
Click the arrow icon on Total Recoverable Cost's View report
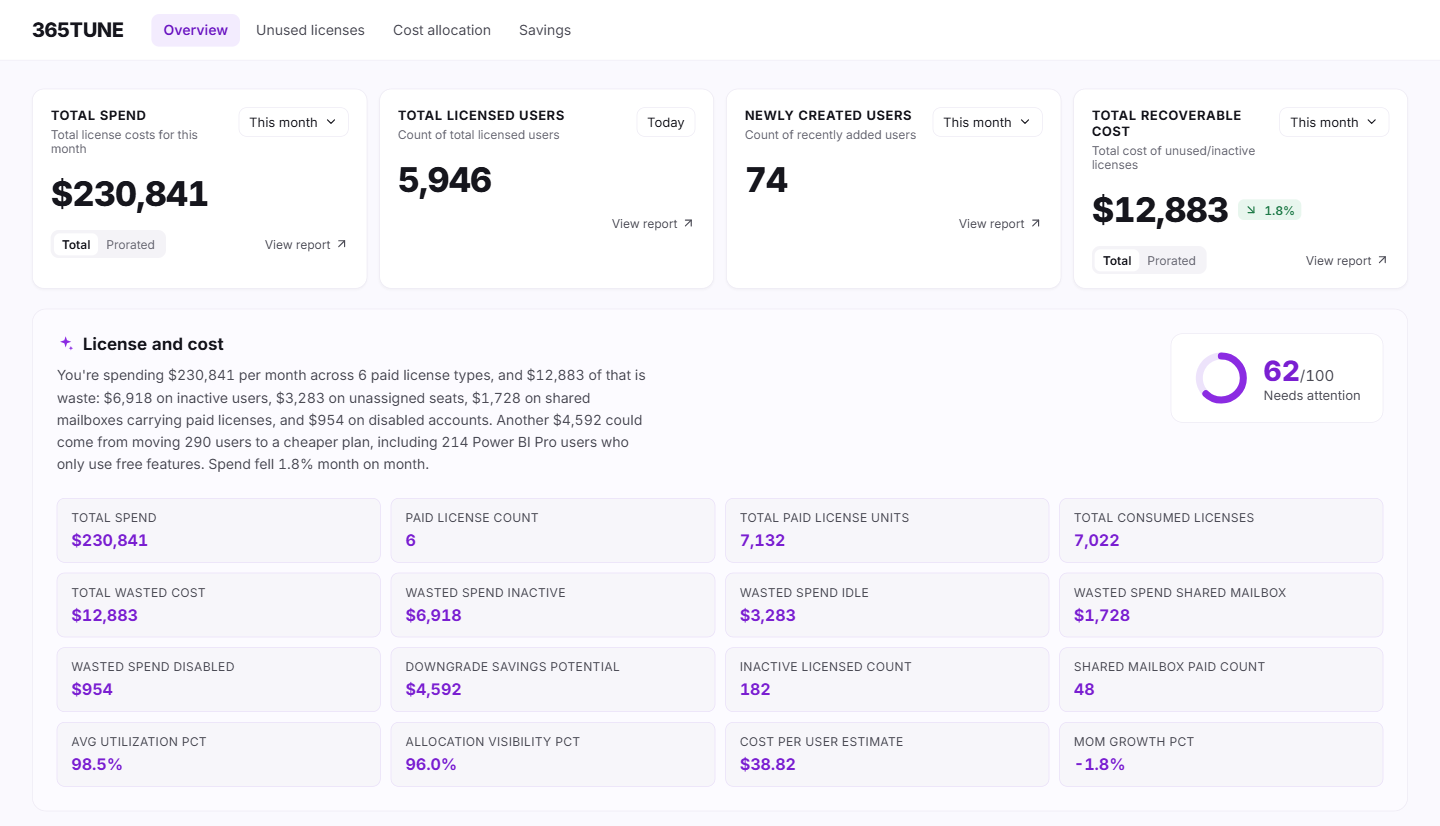(1382, 260)
